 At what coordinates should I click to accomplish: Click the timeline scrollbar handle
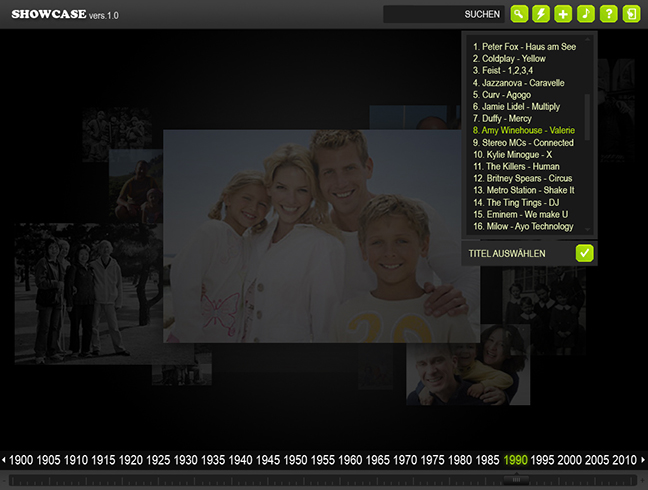(x=516, y=480)
